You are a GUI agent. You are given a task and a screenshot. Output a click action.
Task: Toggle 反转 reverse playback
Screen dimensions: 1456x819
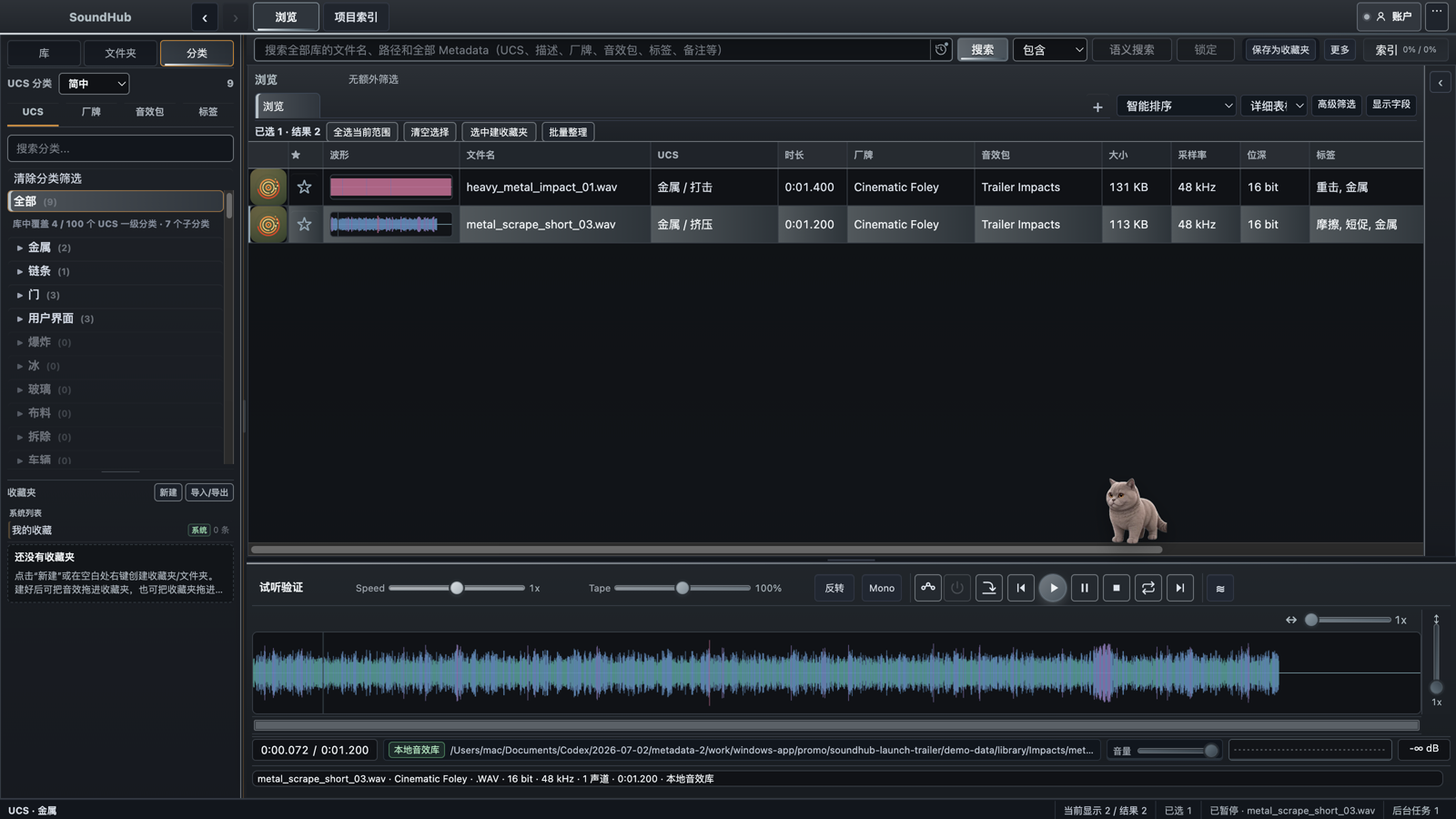(x=834, y=588)
